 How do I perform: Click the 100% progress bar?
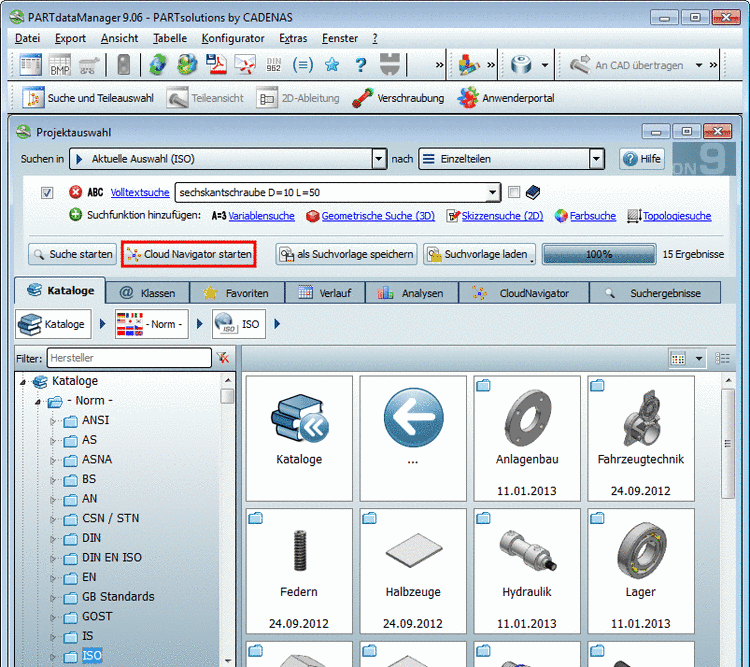599,254
